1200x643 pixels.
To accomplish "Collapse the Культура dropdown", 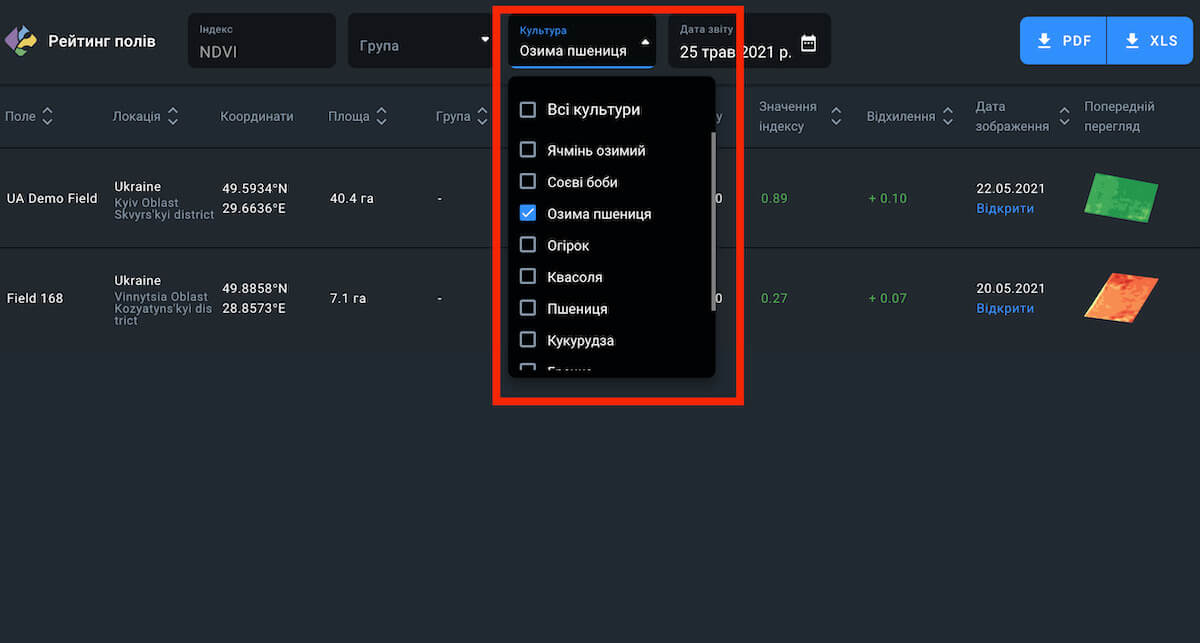I will pos(645,42).
